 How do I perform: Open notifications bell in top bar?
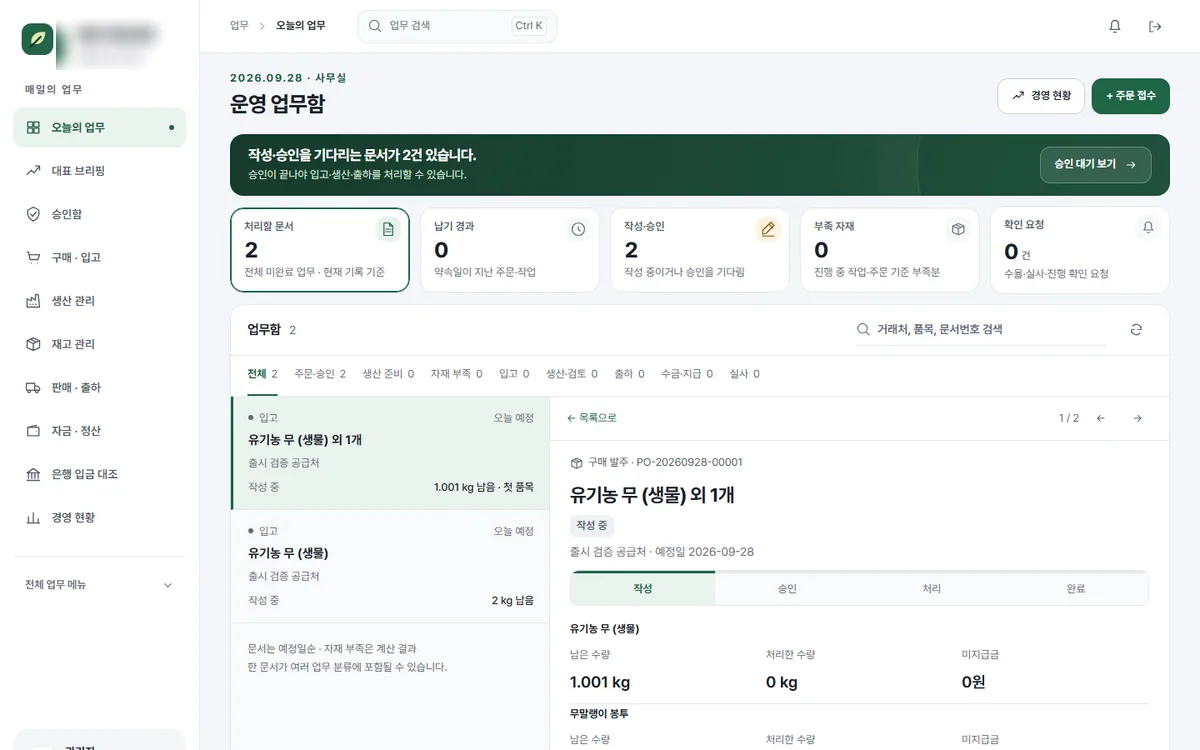[x=1115, y=26]
